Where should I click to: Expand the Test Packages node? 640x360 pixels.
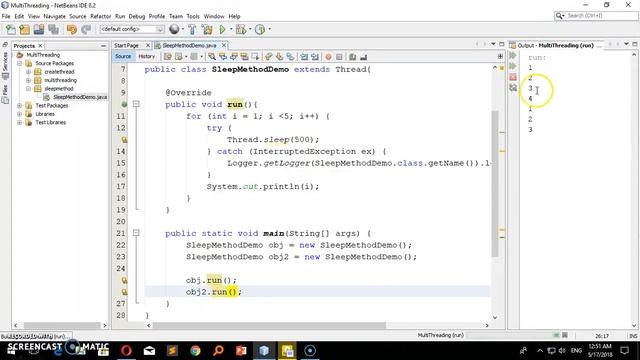[x=20, y=106]
